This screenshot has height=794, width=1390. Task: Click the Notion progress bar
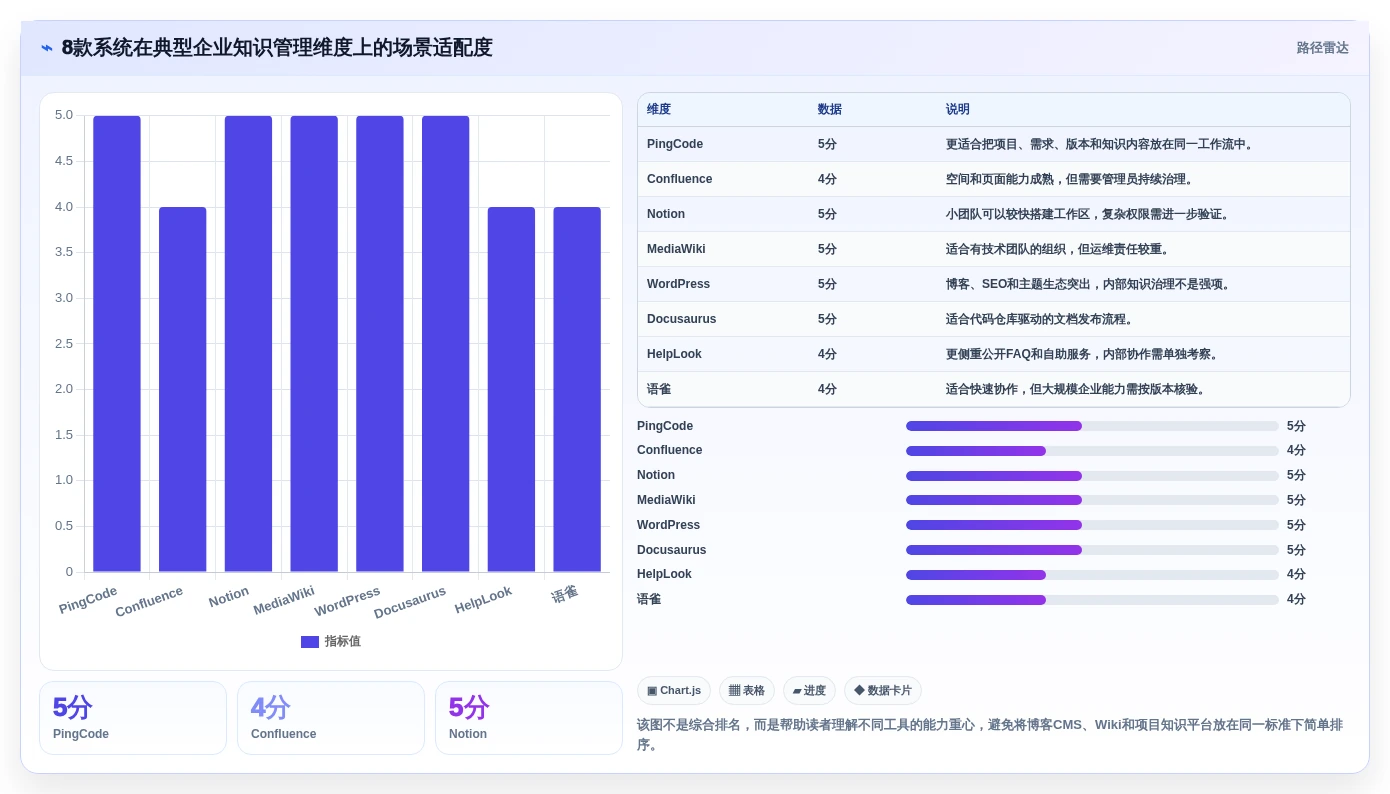[x=1092, y=476]
